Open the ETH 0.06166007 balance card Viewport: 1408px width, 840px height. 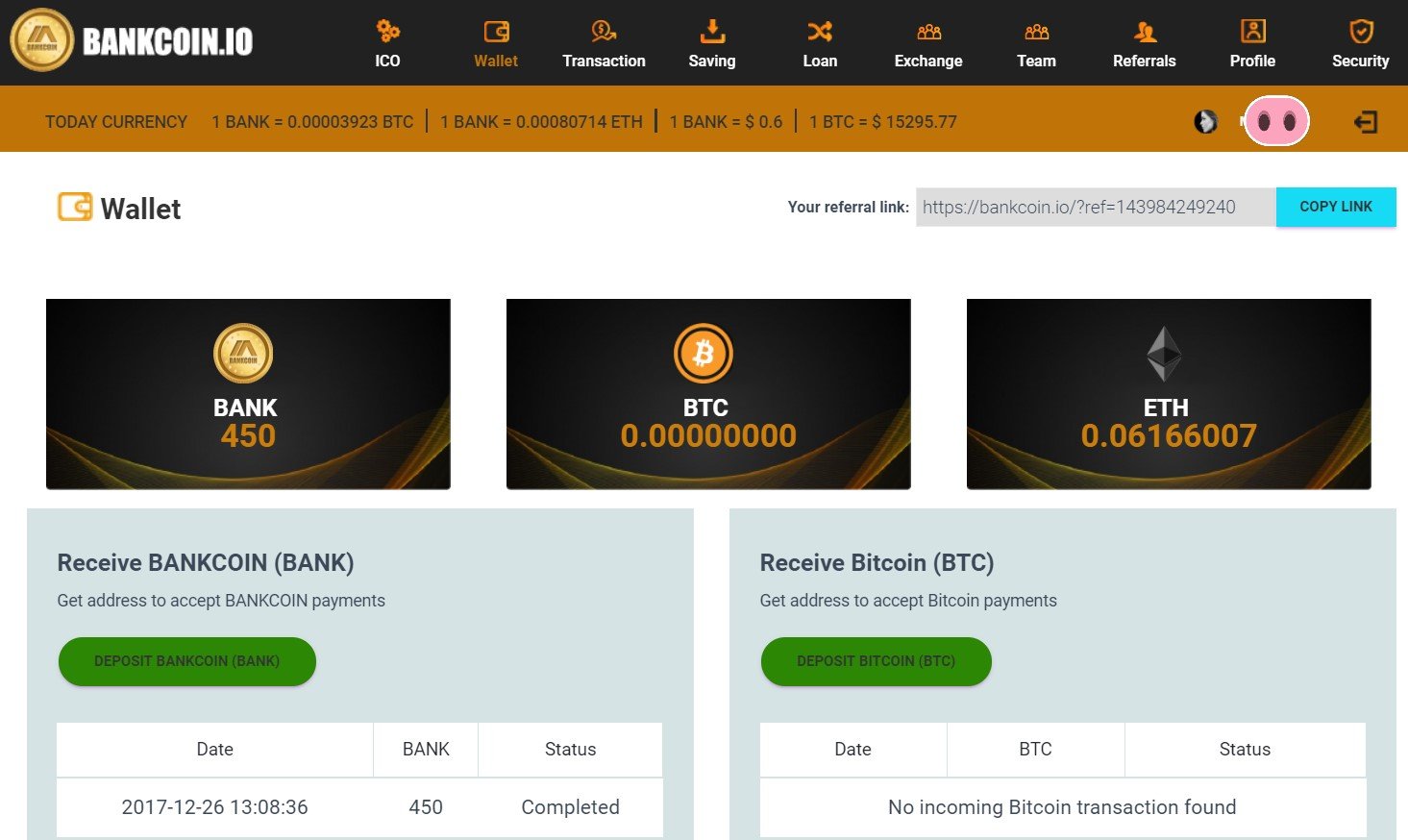coord(1169,394)
